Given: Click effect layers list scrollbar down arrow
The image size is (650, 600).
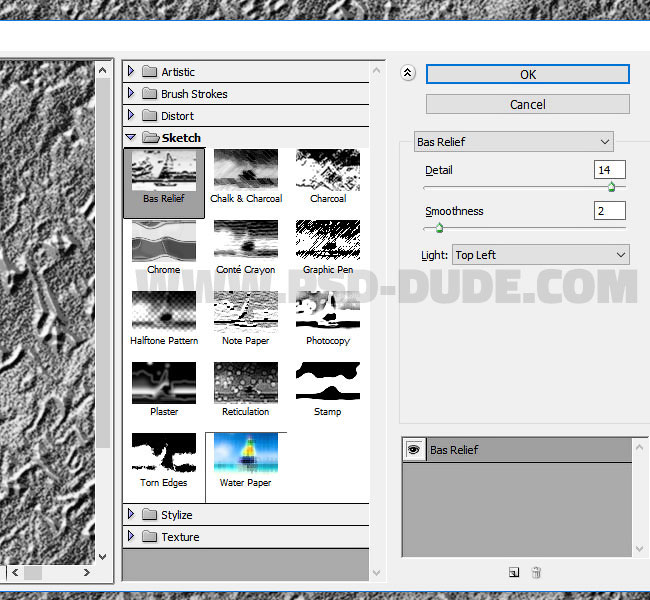Looking at the screenshot, I should click(x=640, y=549).
